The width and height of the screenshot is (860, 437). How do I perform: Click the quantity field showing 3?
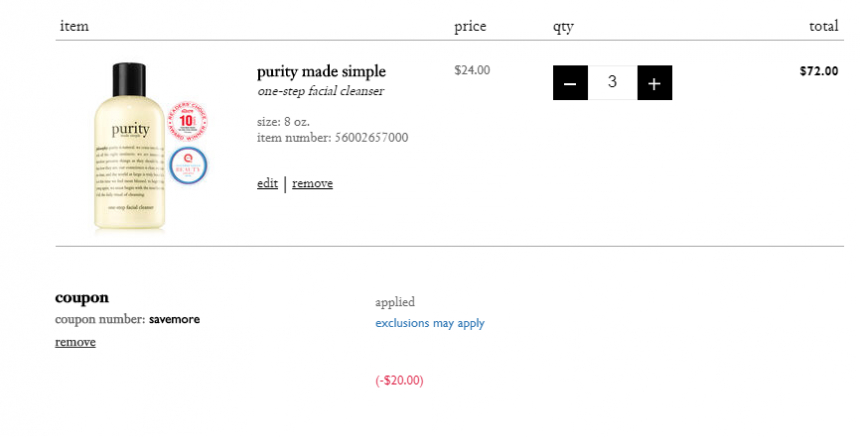click(613, 83)
